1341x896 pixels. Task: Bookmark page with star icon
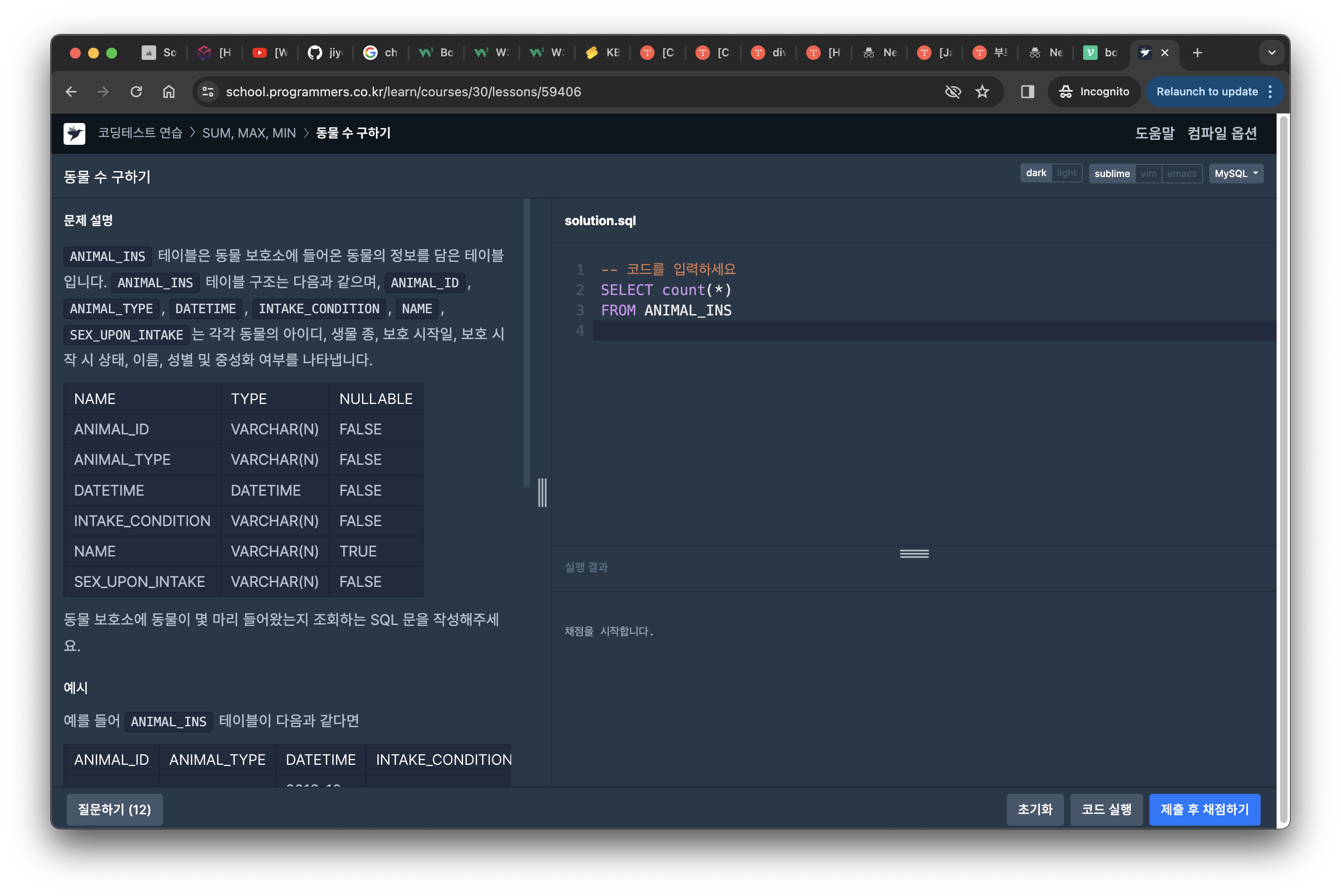982,91
